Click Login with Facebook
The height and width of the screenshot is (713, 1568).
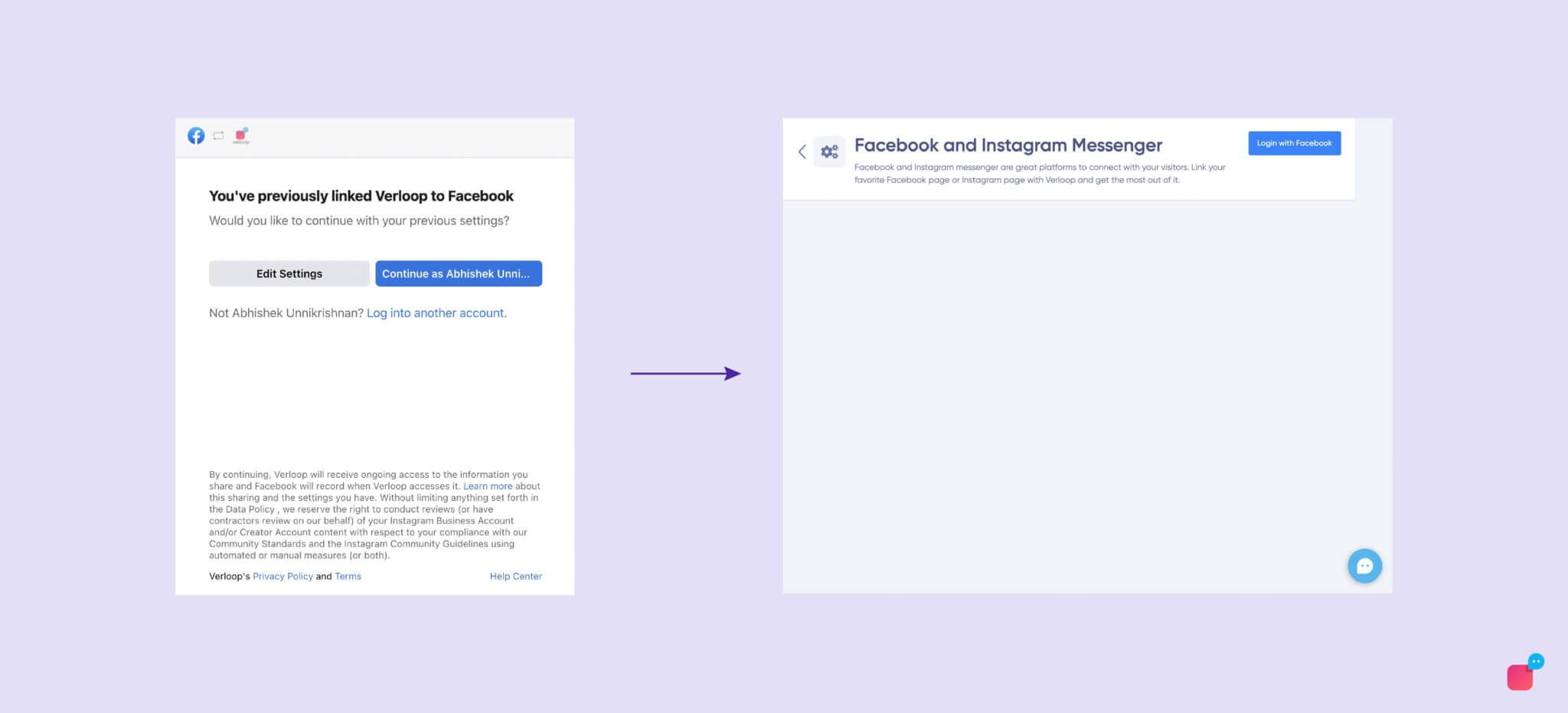click(1294, 142)
